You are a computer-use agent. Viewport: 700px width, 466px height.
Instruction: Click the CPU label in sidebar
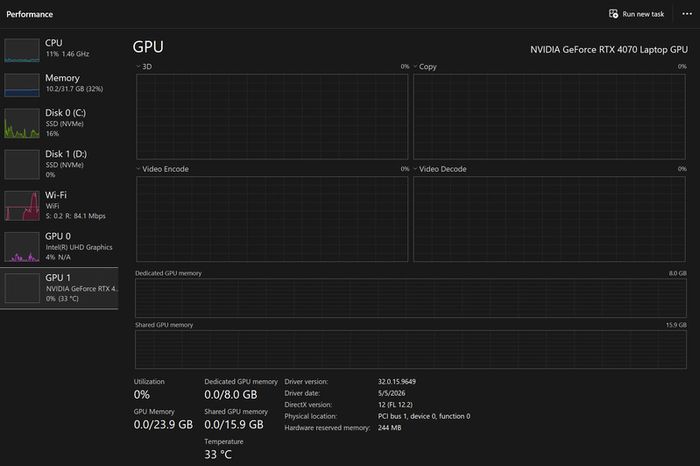(x=54, y=43)
